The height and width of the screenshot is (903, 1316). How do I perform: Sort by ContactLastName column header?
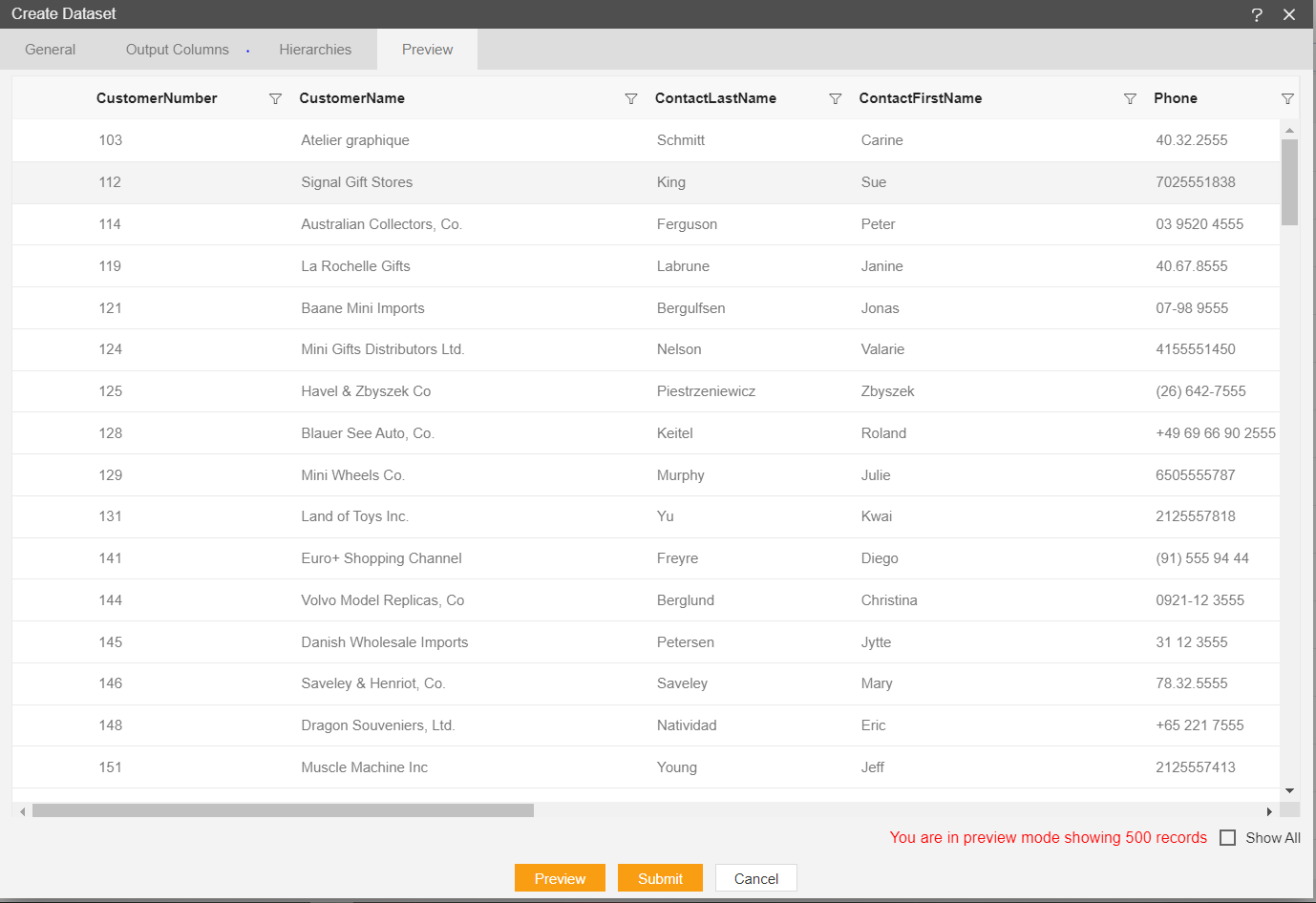click(715, 98)
